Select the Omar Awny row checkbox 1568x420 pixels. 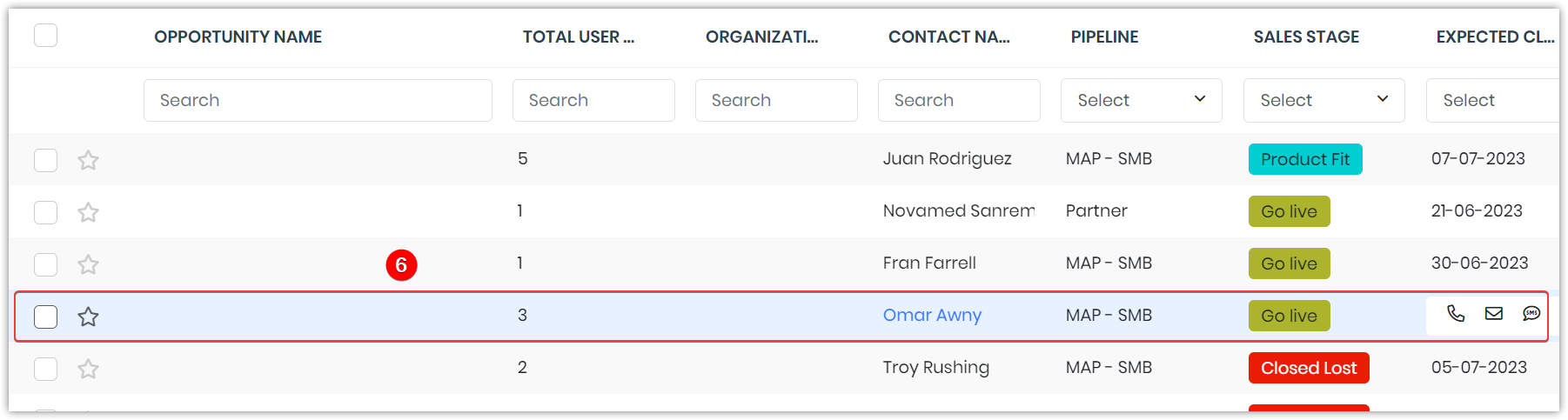[x=45, y=317]
